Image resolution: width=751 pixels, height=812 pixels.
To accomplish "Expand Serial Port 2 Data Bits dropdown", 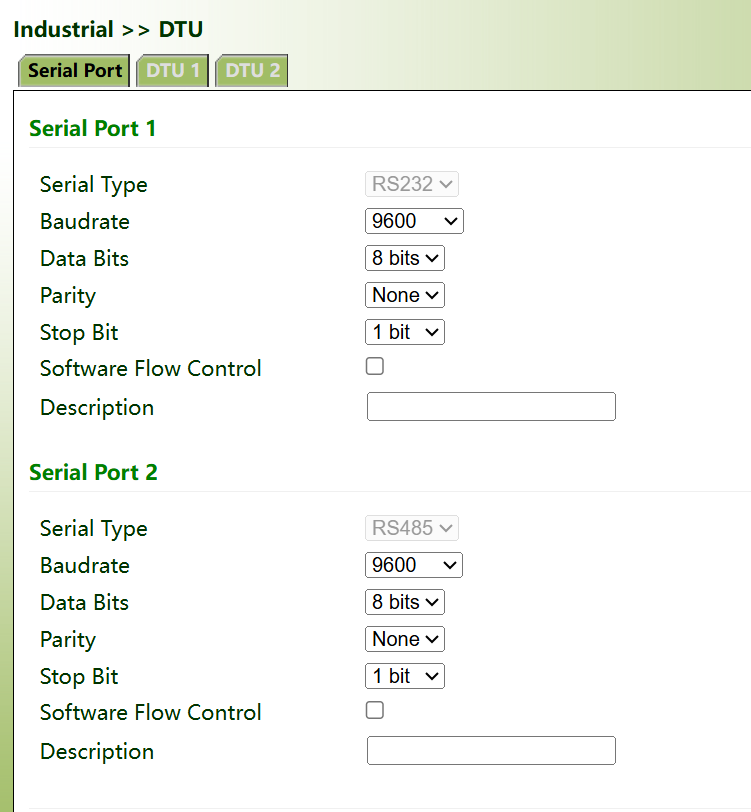I will [404, 602].
